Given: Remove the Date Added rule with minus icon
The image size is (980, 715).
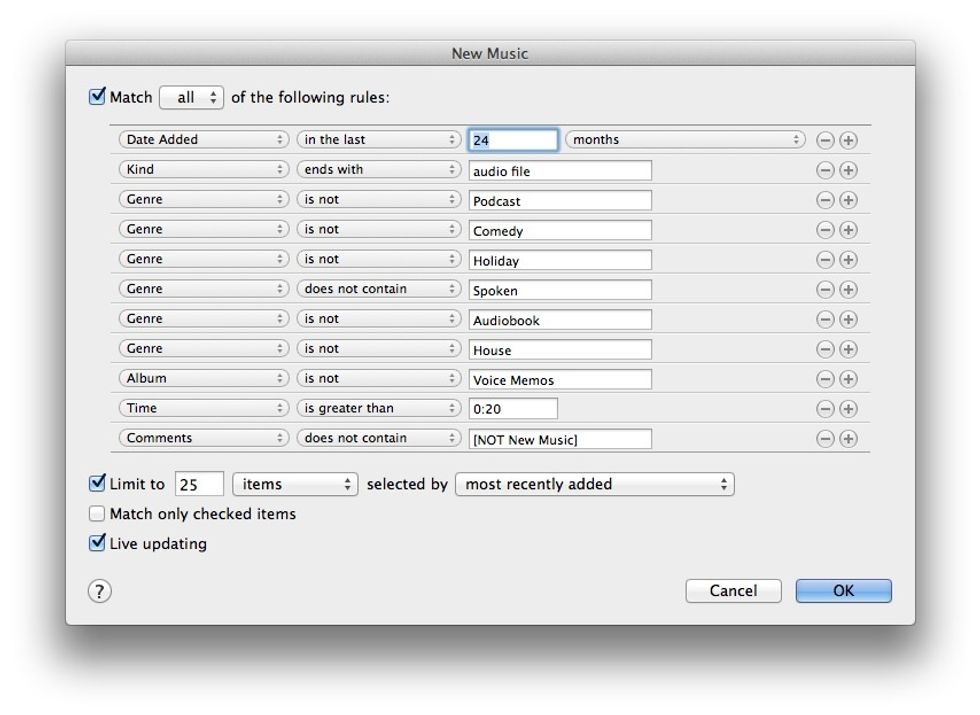Looking at the screenshot, I should coord(825,140).
